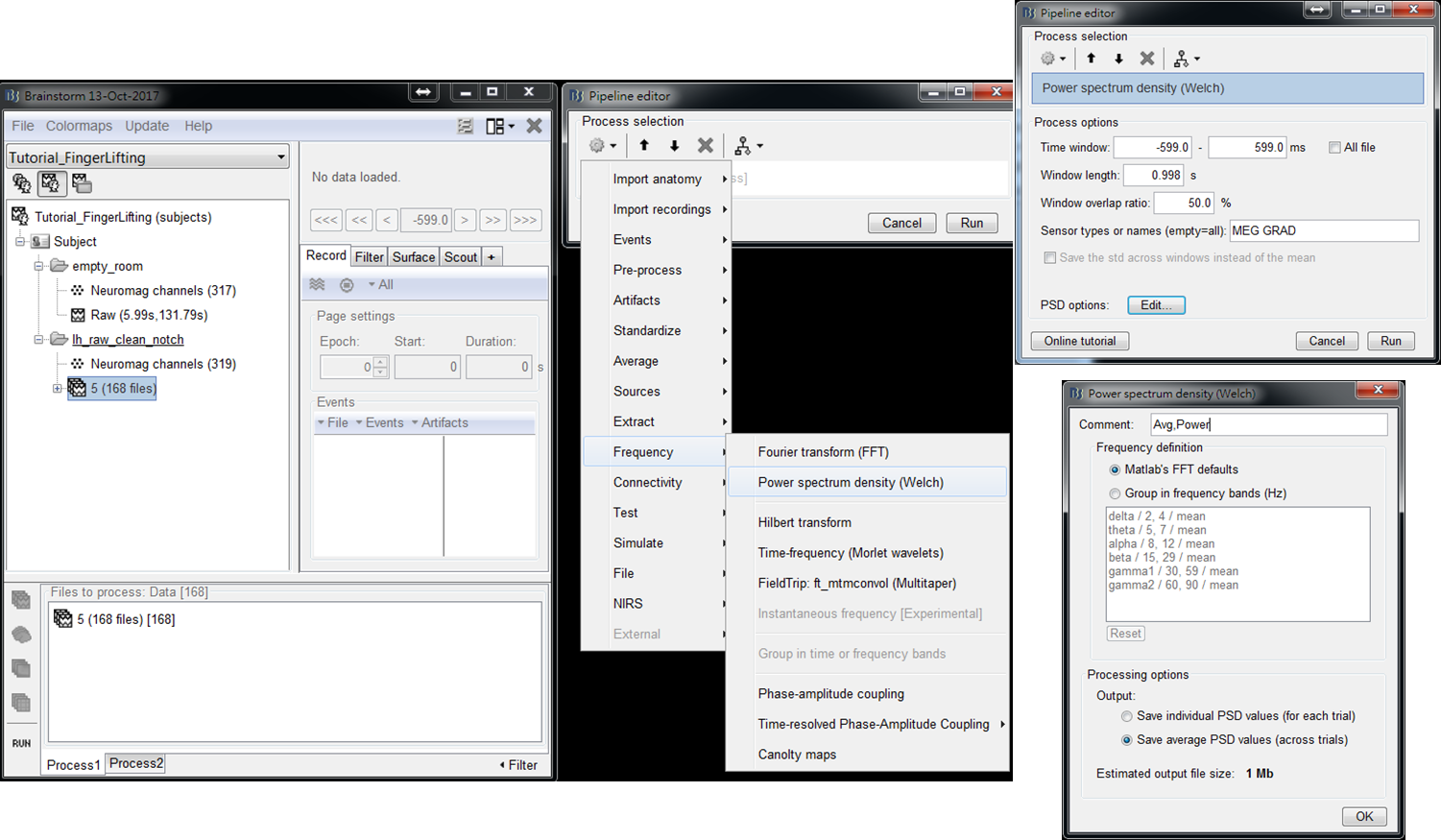Screen dimensions: 1441x840
Task: Collapse the empty_room folder node
Action: 38,266
